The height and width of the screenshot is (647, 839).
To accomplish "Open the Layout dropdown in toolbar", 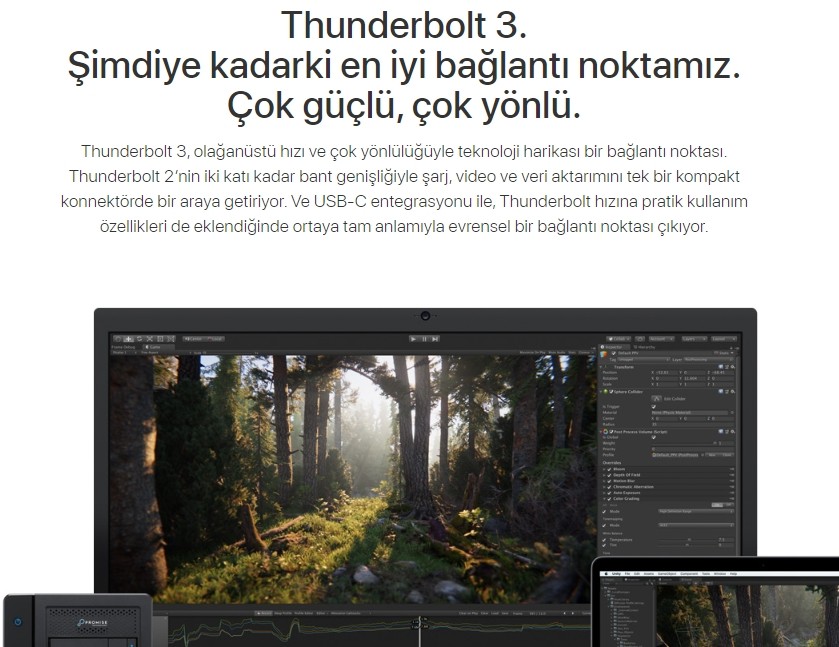I will [725, 339].
